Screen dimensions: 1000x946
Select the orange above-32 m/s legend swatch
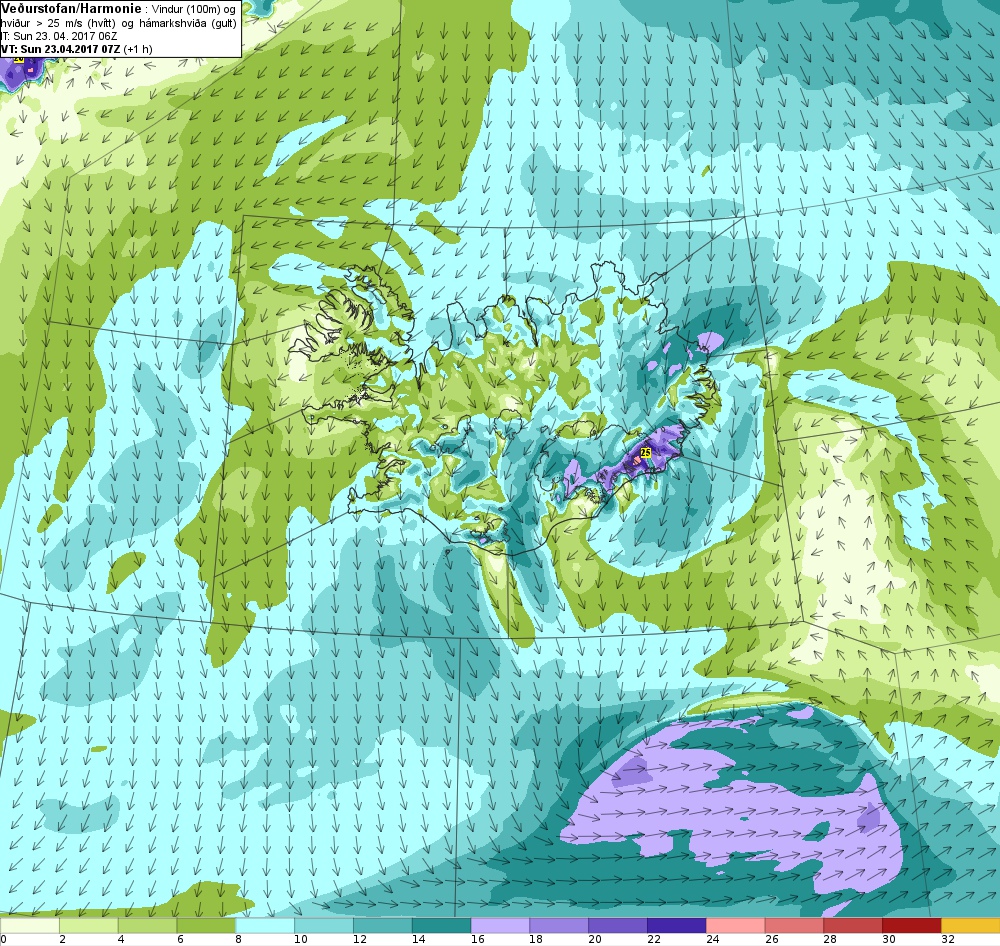click(x=971, y=925)
